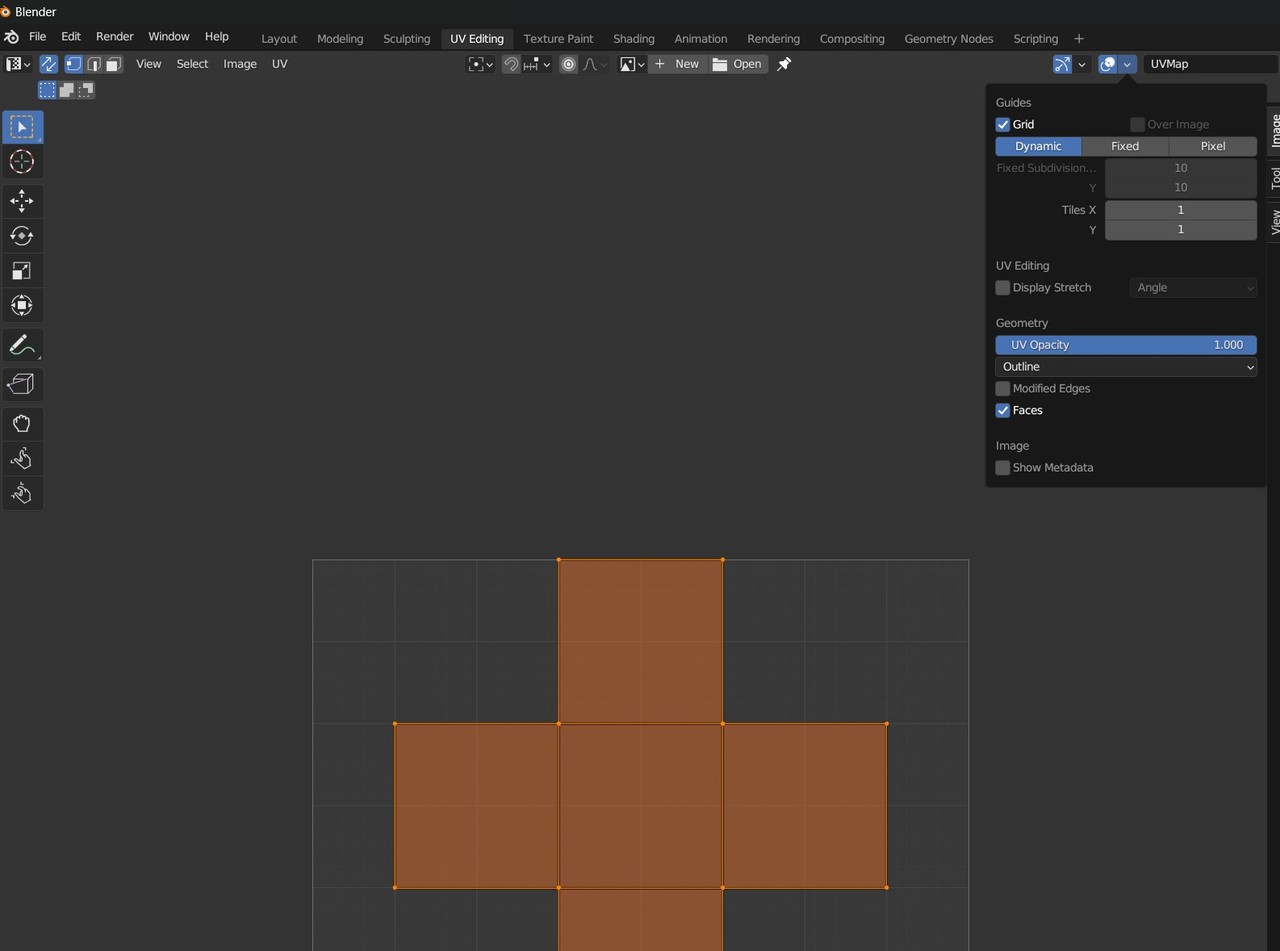Viewport: 1280px width, 951px height.
Task: Open the Window menu
Action: 169,37
